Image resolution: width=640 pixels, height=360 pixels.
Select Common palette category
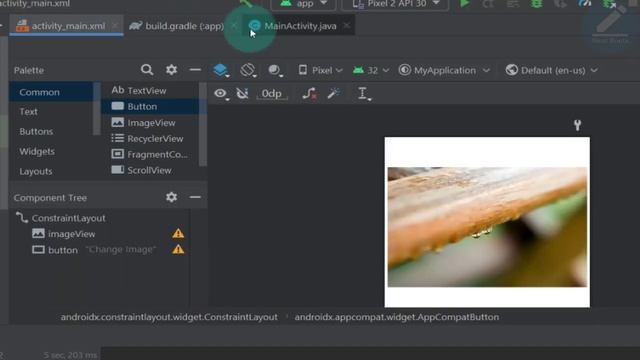51,92
